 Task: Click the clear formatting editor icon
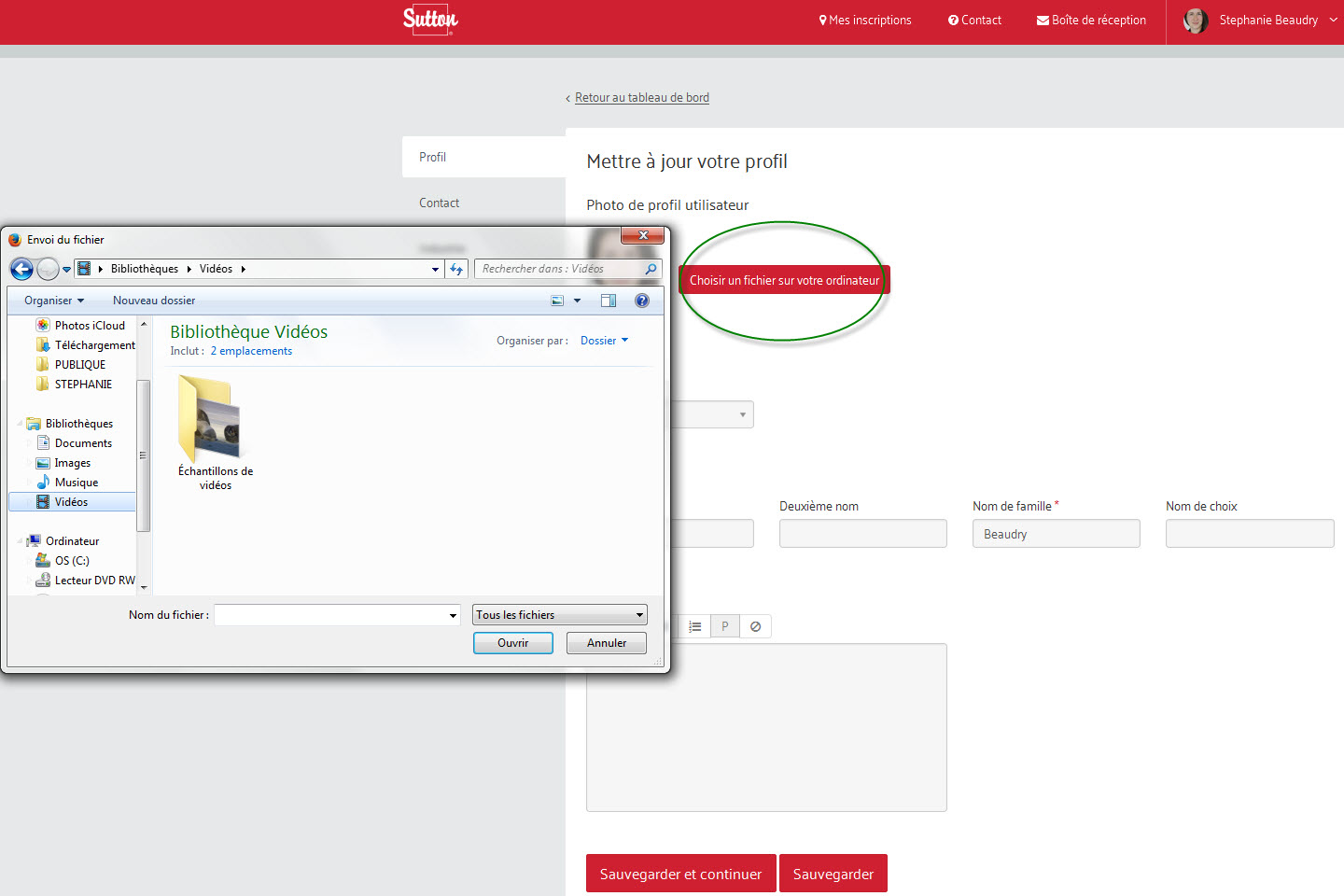756,626
